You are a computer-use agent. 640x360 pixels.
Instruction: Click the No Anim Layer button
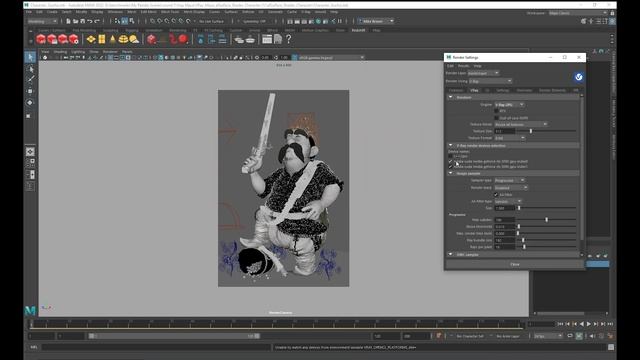point(508,336)
